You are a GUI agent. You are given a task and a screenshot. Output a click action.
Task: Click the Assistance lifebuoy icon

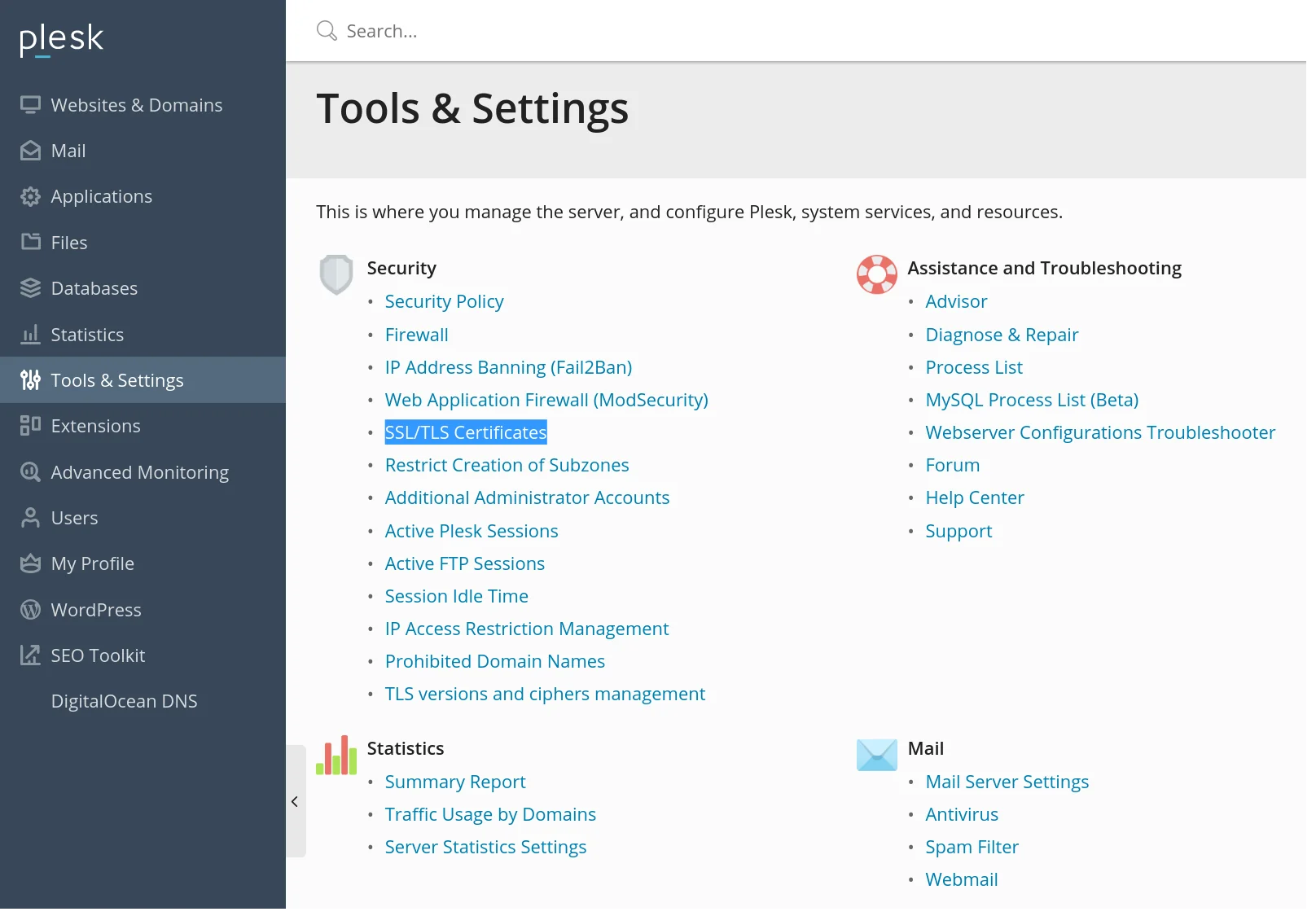877,274
